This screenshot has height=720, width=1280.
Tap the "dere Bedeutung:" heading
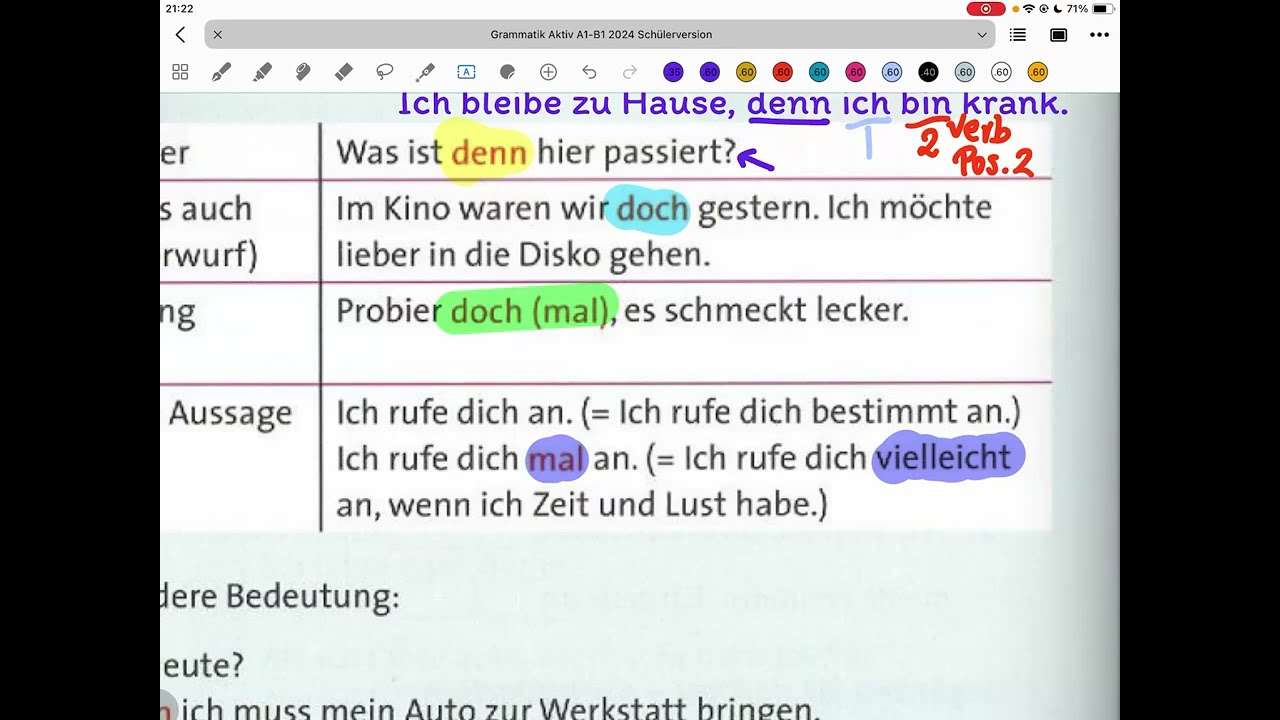click(280, 597)
